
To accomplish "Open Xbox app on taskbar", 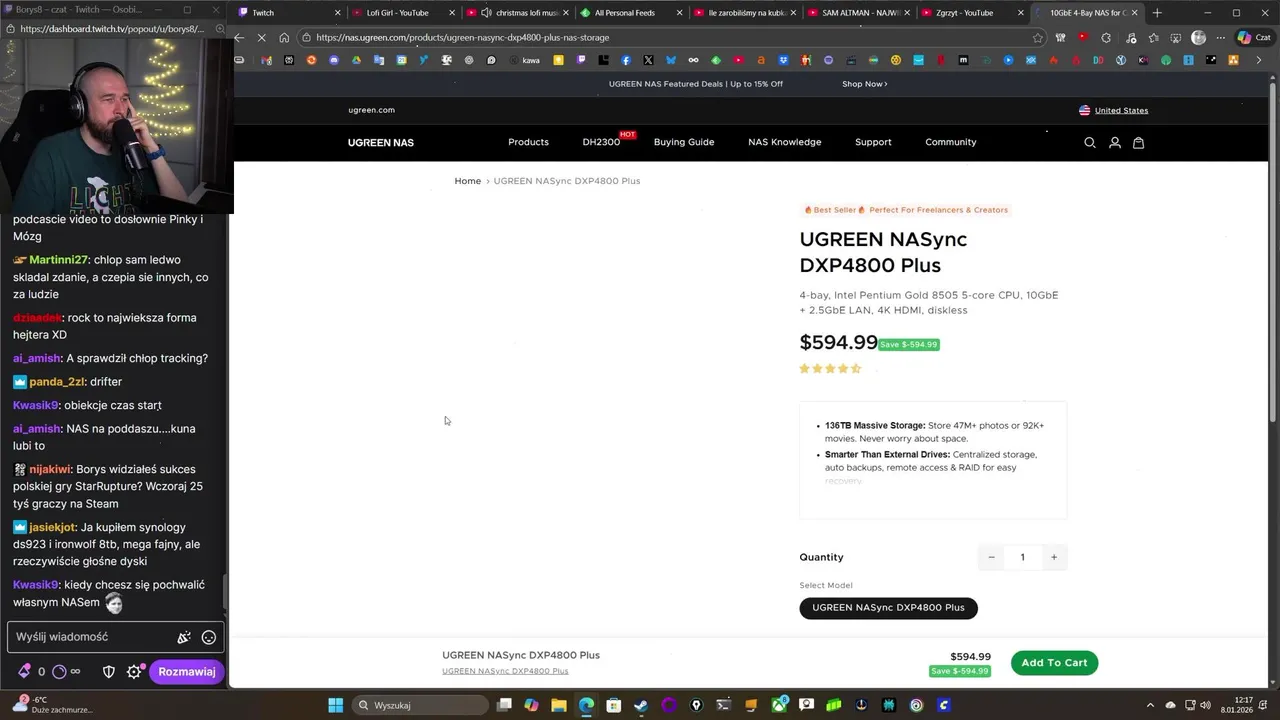I will pyautogui.click(x=779, y=705).
